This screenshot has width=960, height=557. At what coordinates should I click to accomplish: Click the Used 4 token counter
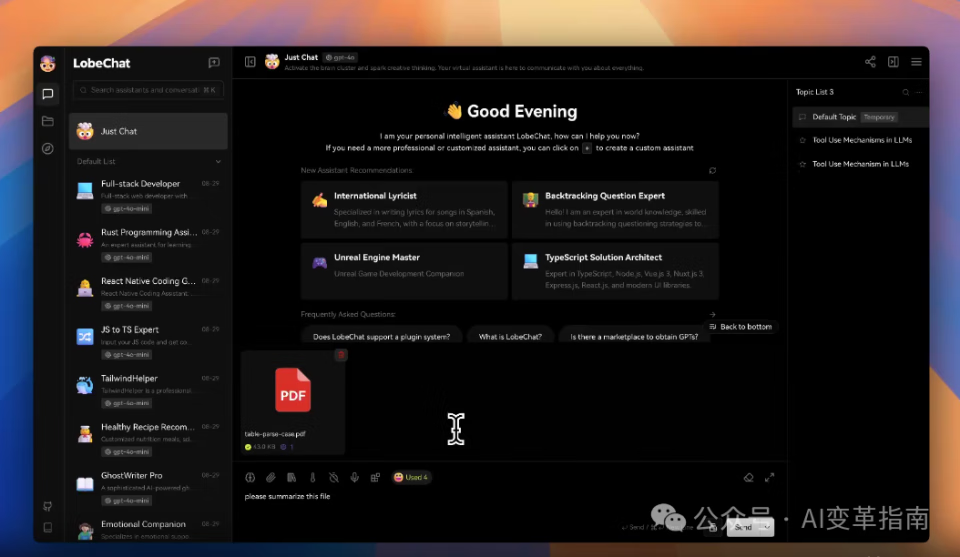coord(411,477)
